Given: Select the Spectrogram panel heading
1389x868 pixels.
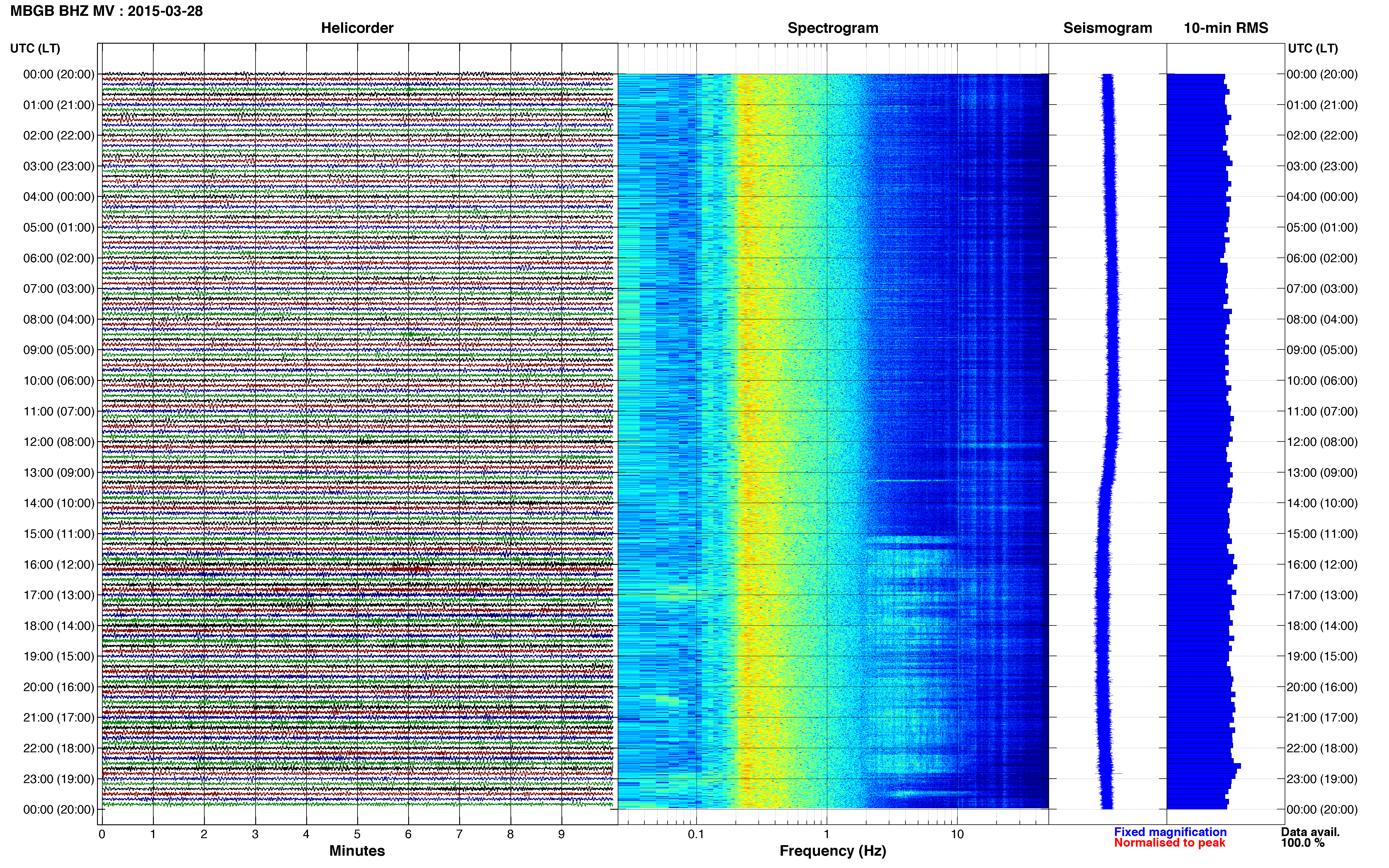Looking at the screenshot, I should point(833,28).
